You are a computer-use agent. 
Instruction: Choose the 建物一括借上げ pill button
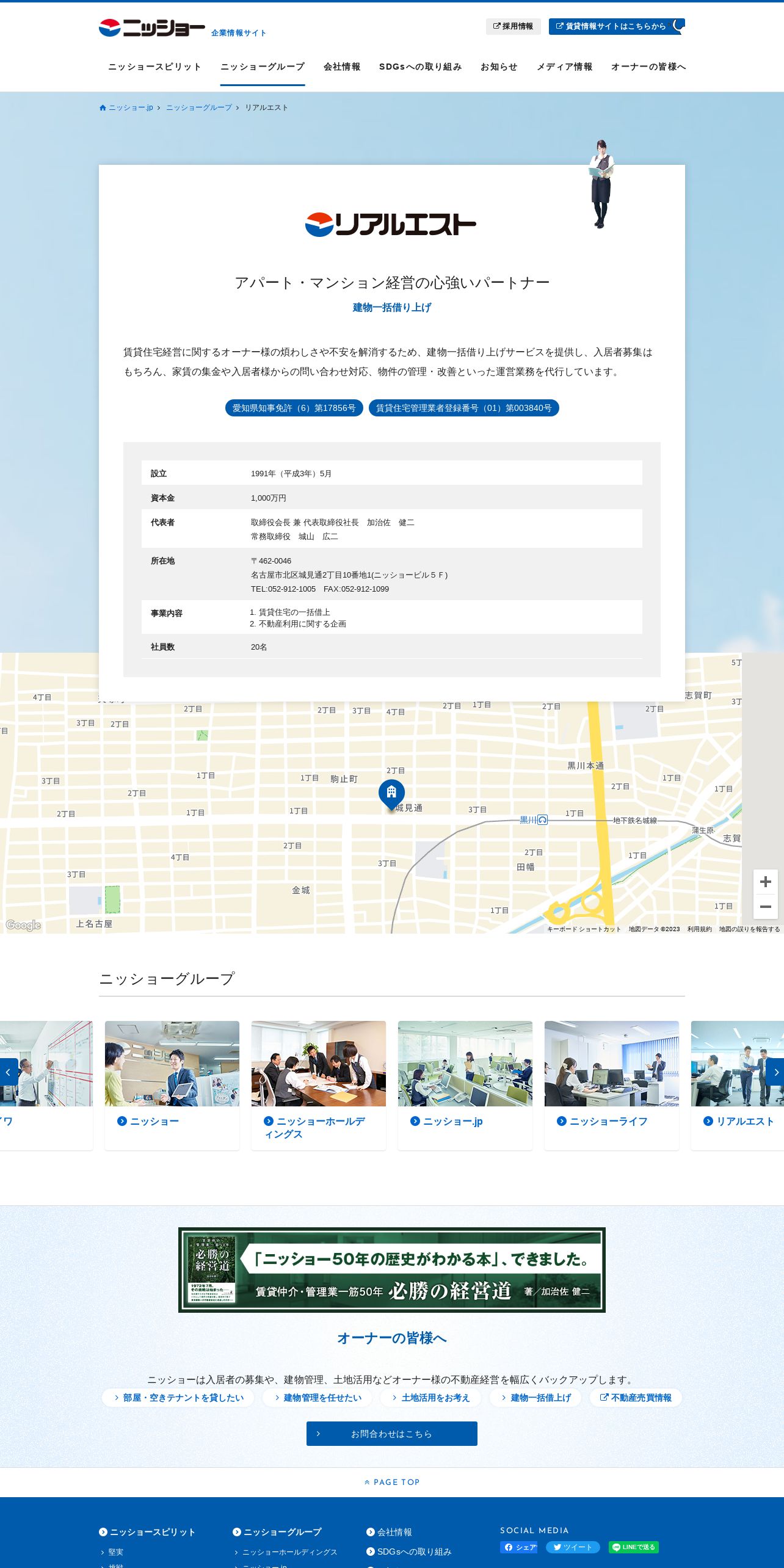pos(535,1398)
